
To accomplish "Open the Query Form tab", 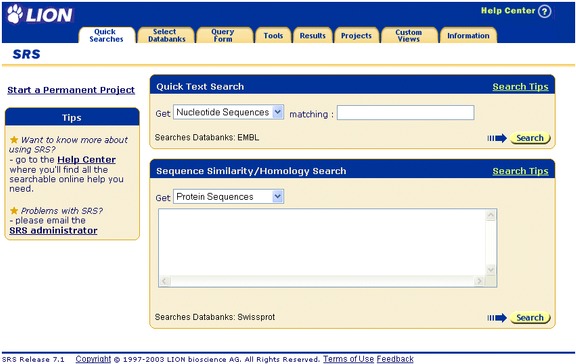I will pyautogui.click(x=223, y=35).
